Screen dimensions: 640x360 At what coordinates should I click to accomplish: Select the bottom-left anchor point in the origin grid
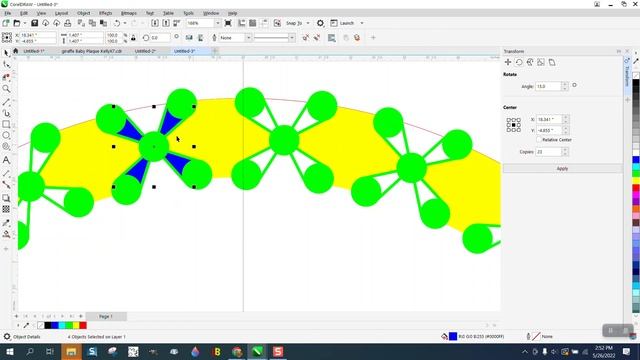tap(509, 130)
